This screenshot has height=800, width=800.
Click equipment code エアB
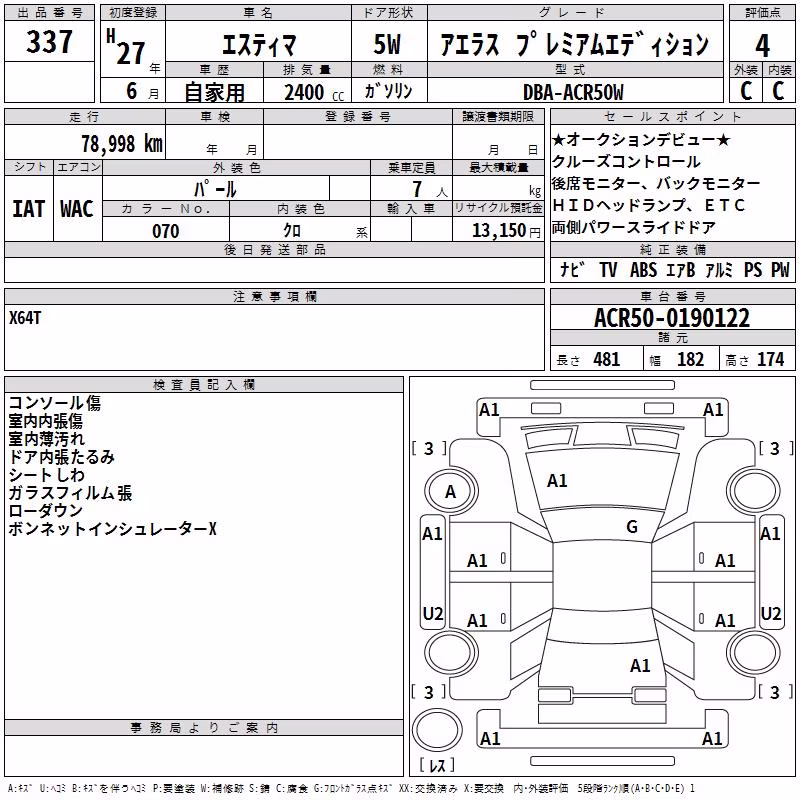(681, 270)
